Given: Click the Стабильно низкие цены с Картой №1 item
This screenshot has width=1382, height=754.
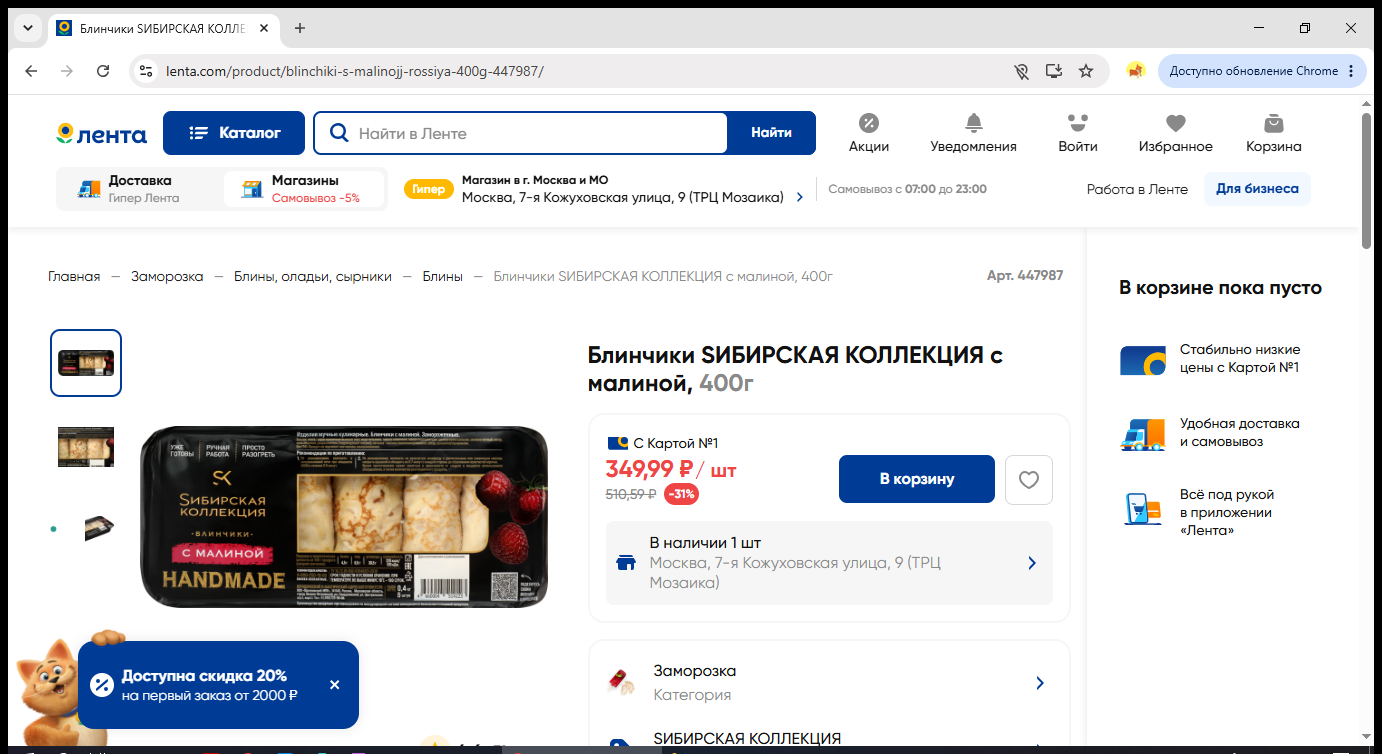Looking at the screenshot, I should pyautogui.click(x=1210, y=359).
